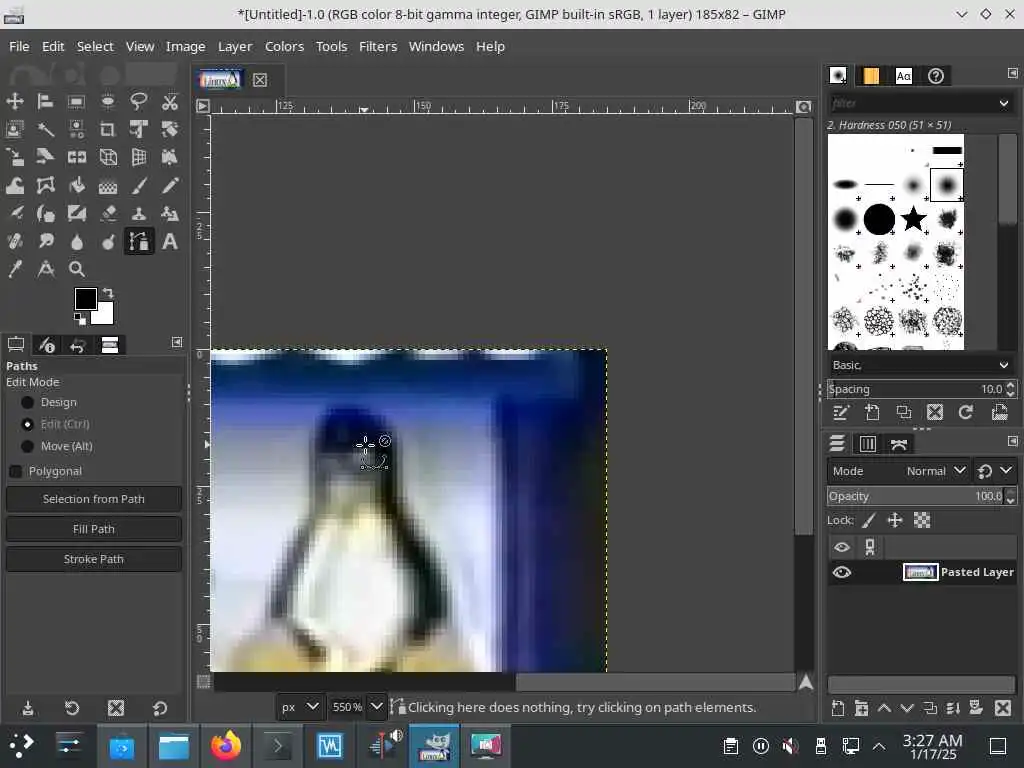Switch to the Patterns tab
Viewport: 1024px width, 768px height.
871,76
